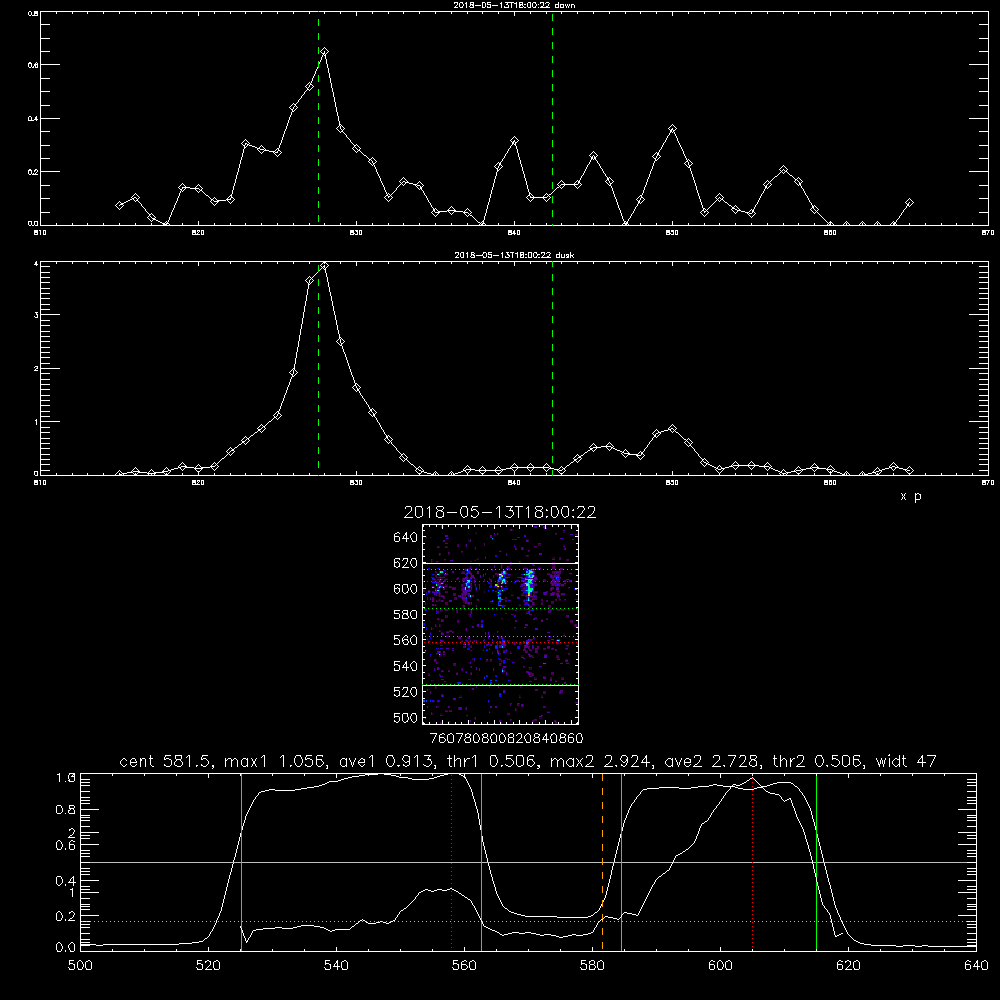
Task: Click the horizontal threshold line at 0.5 in the bottom plot
Action: (529, 862)
